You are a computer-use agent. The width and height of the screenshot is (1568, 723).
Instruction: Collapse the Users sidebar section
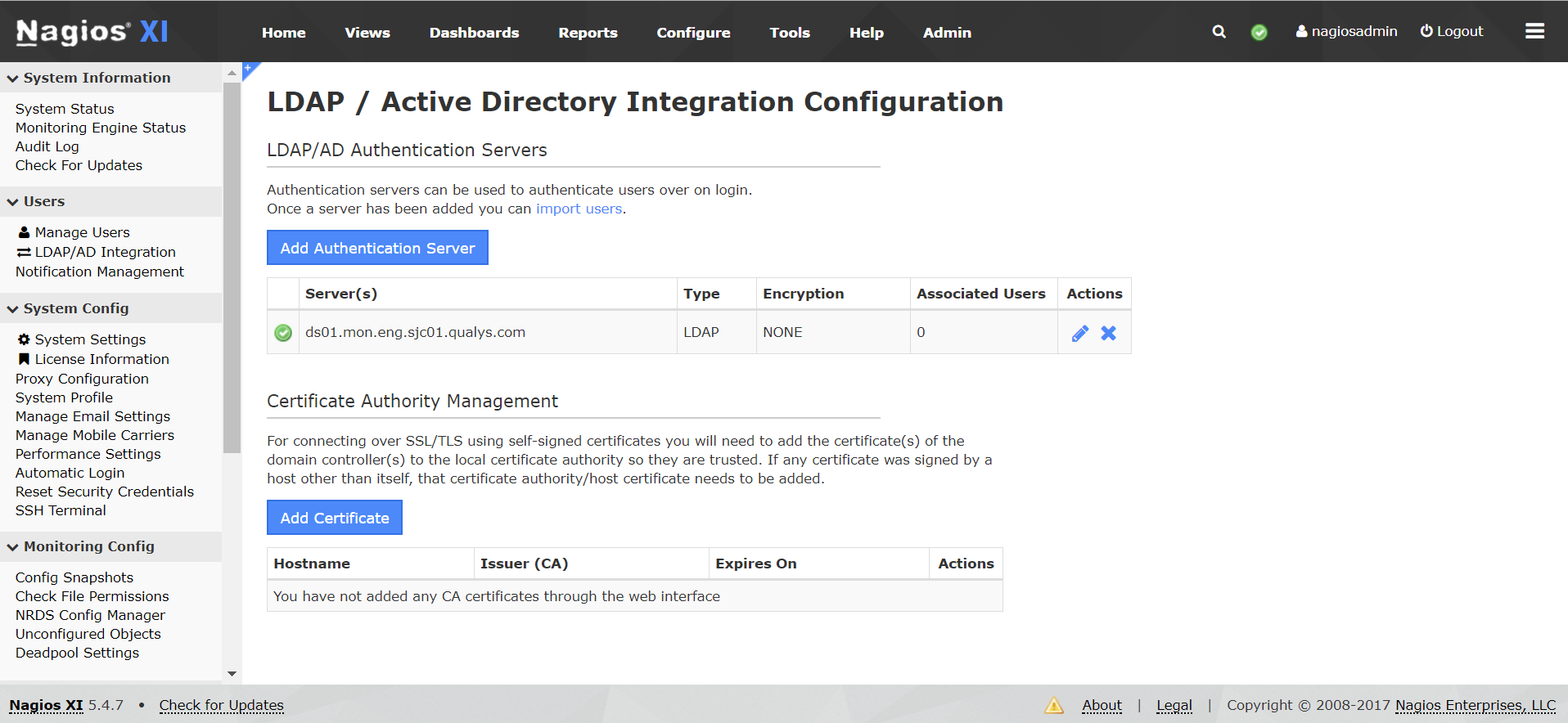pos(13,202)
